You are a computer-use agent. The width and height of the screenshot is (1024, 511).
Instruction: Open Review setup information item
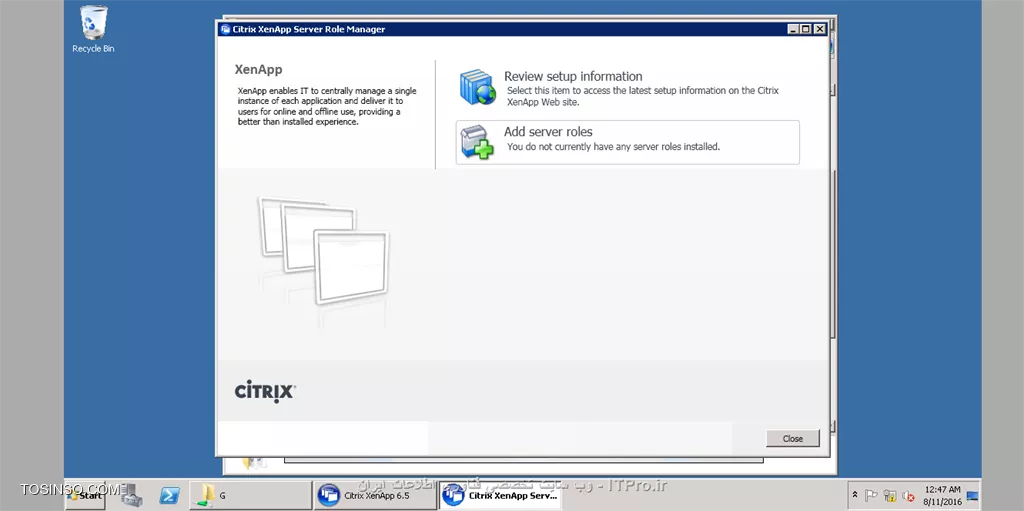[627, 88]
